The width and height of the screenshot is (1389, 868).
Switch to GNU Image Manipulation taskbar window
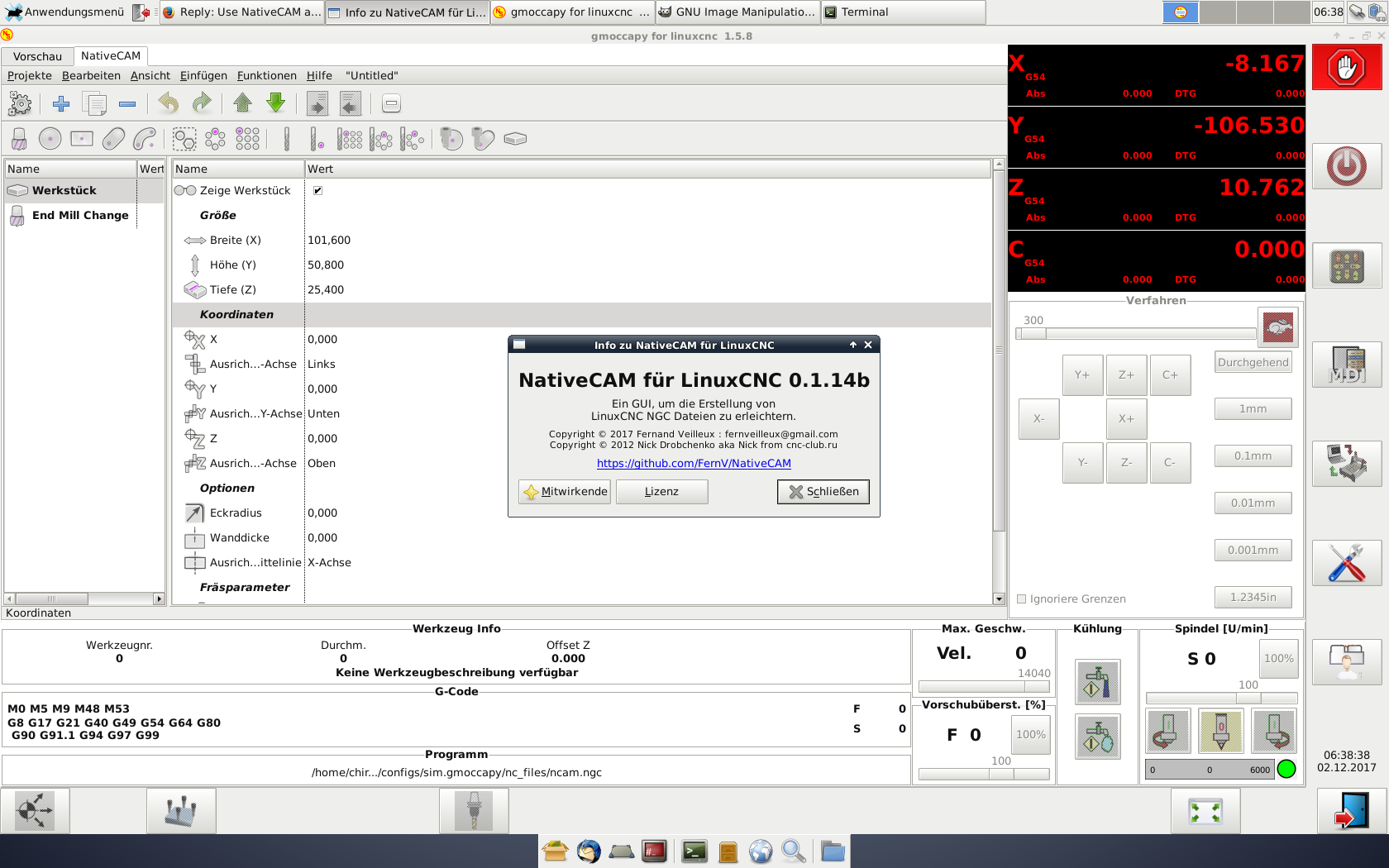coord(737,12)
